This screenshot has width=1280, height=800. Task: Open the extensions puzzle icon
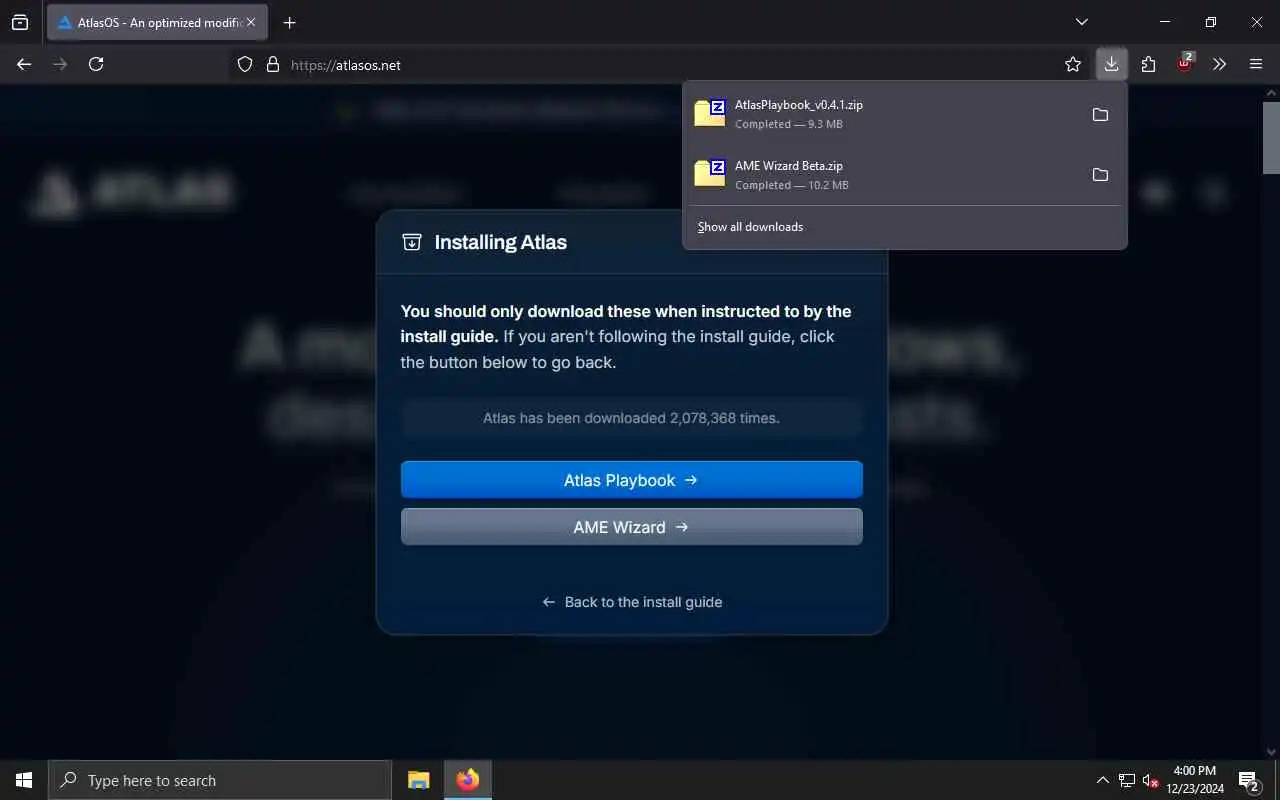click(x=1148, y=64)
